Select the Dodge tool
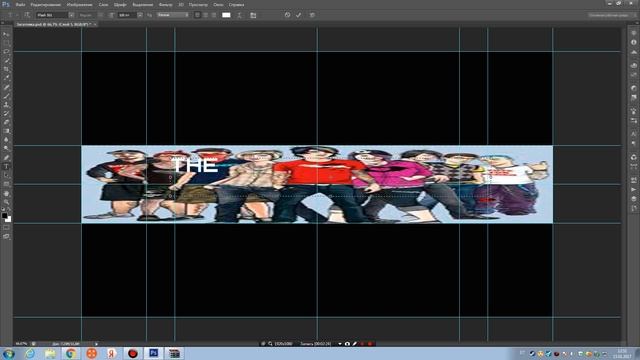 coord(6,149)
